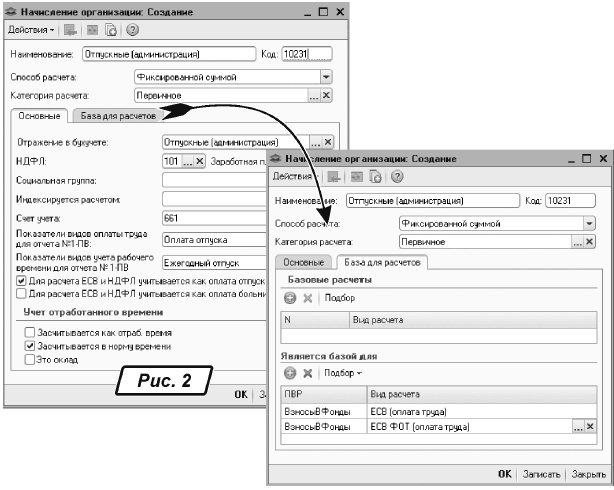Image resolution: width=614 pixels, height=490 pixels.
Task: Click the help question-mark icon in the front window toolbar
Action: coord(397,177)
